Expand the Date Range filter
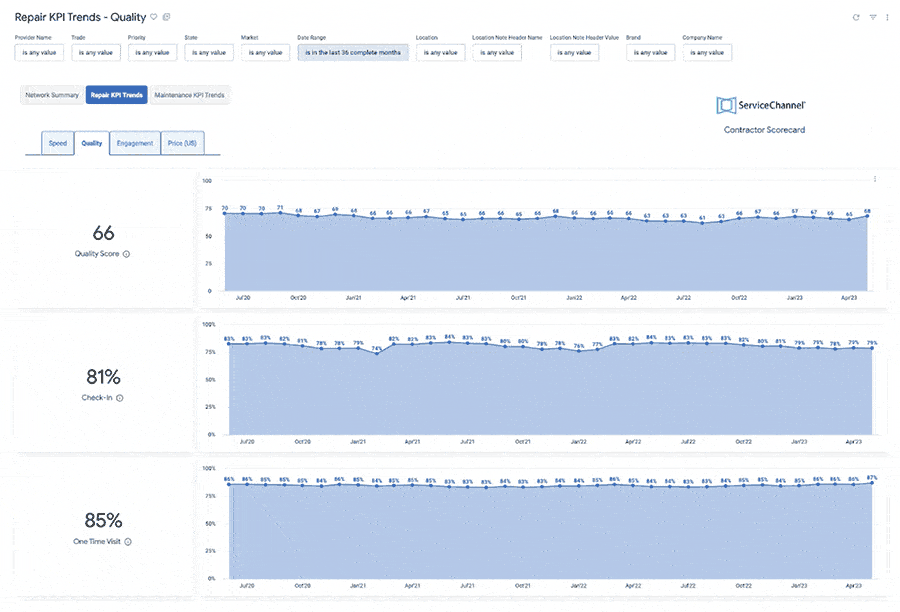Viewport: 900px width, 612px height. pyautogui.click(x=353, y=52)
